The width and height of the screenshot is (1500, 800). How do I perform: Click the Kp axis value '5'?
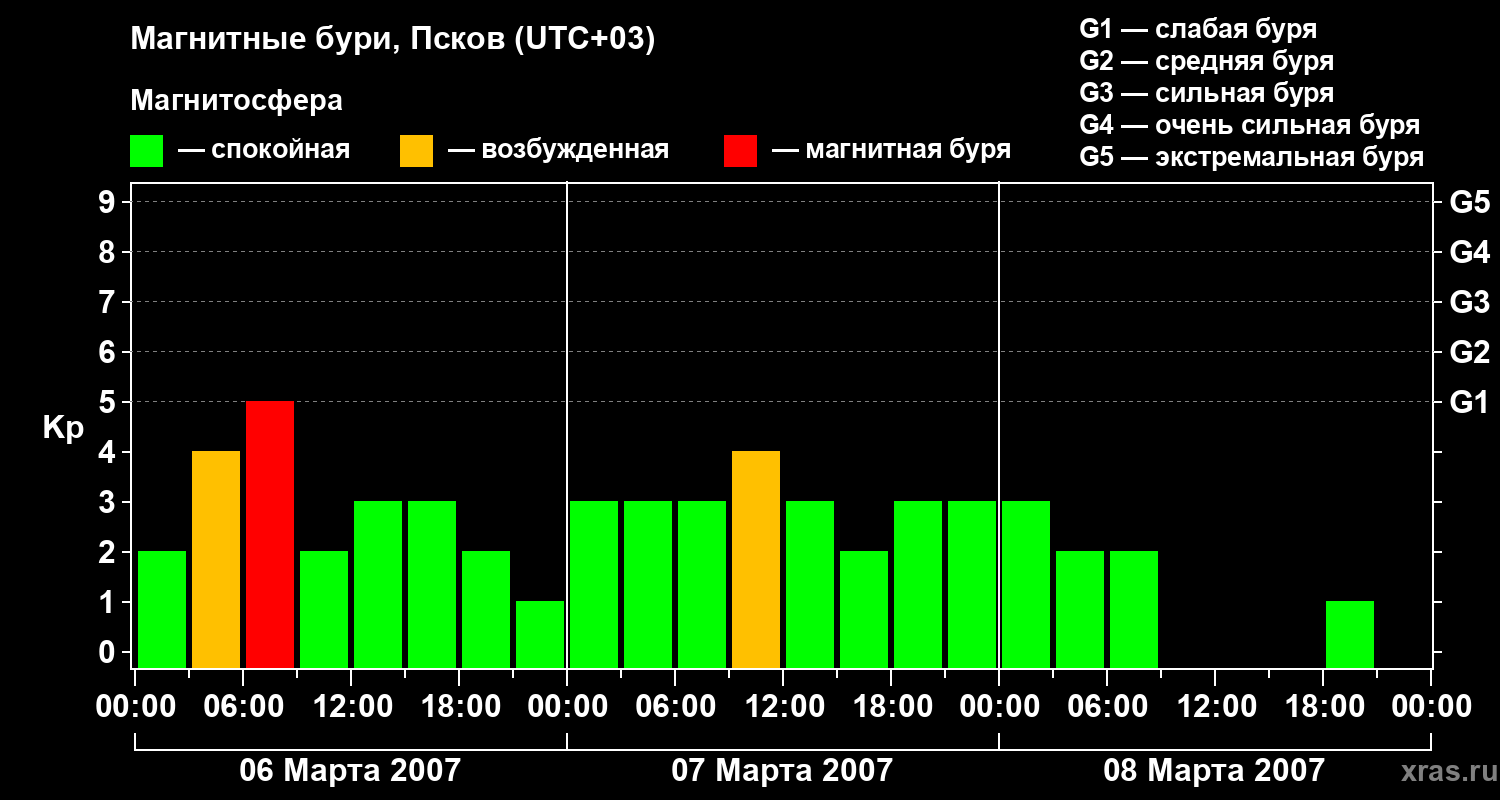tap(109, 402)
